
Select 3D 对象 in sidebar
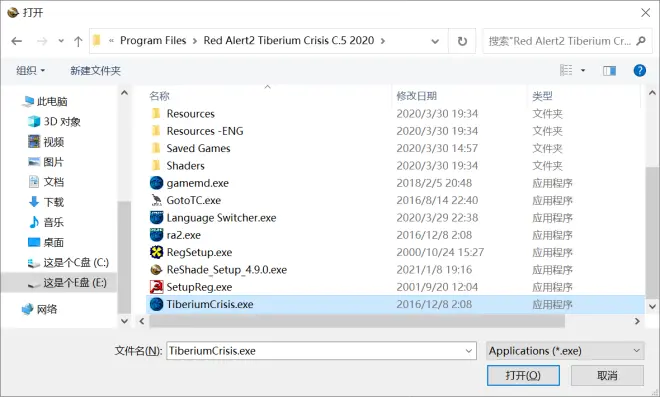54,121
